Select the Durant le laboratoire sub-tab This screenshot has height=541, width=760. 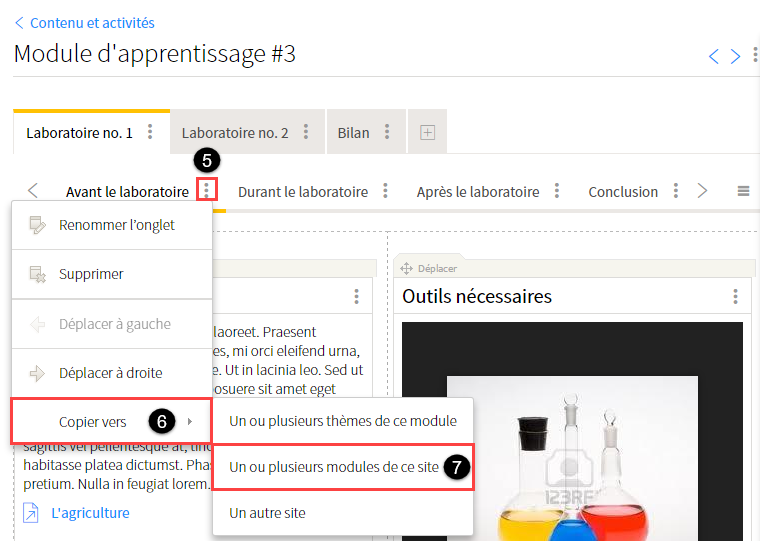pos(303,192)
